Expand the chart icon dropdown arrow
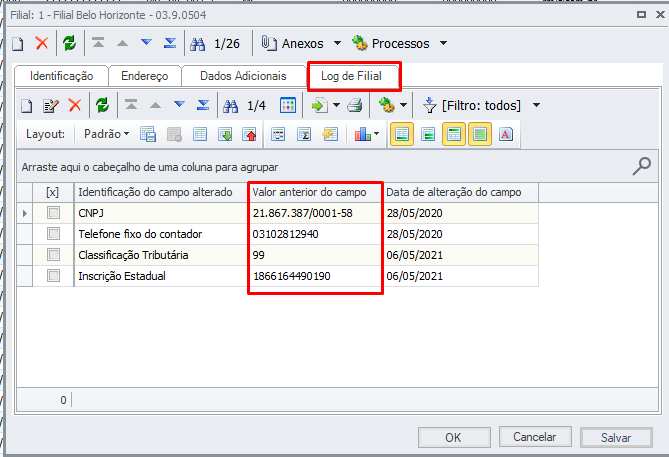669x457 pixels. pos(376,134)
